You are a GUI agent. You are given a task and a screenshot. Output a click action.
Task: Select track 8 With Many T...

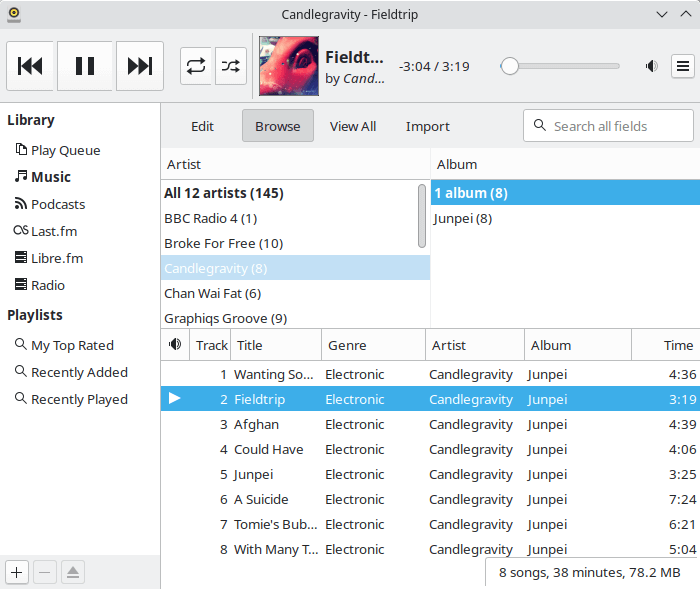point(430,549)
